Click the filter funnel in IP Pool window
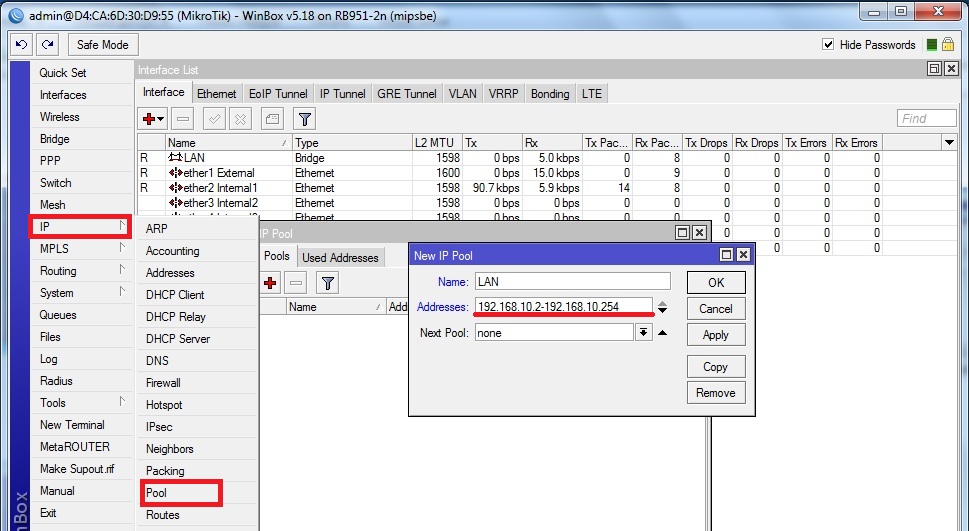 tap(327, 283)
